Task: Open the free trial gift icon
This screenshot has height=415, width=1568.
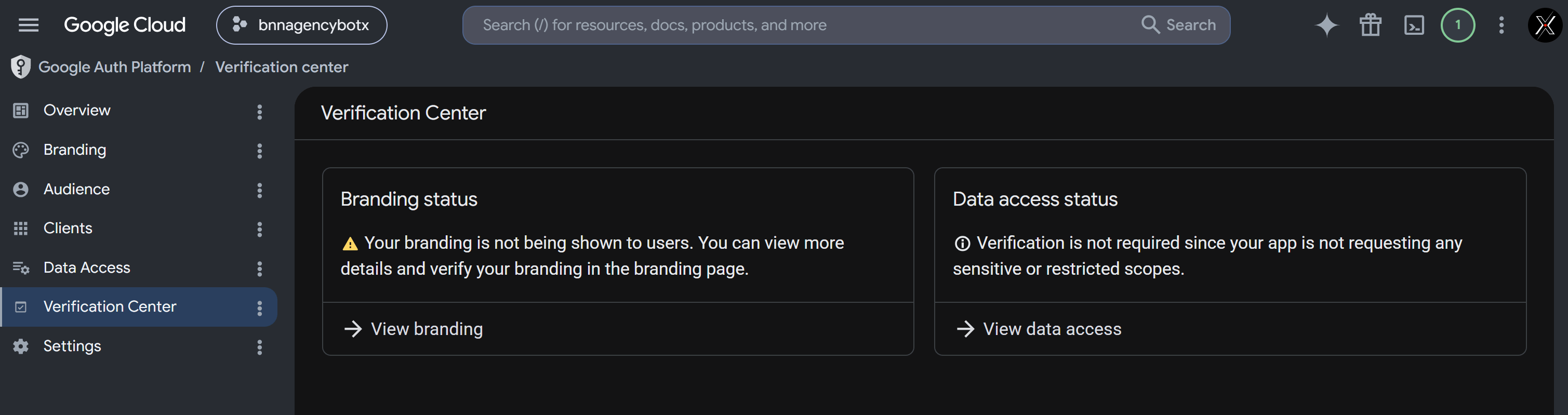Action: pyautogui.click(x=1370, y=25)
